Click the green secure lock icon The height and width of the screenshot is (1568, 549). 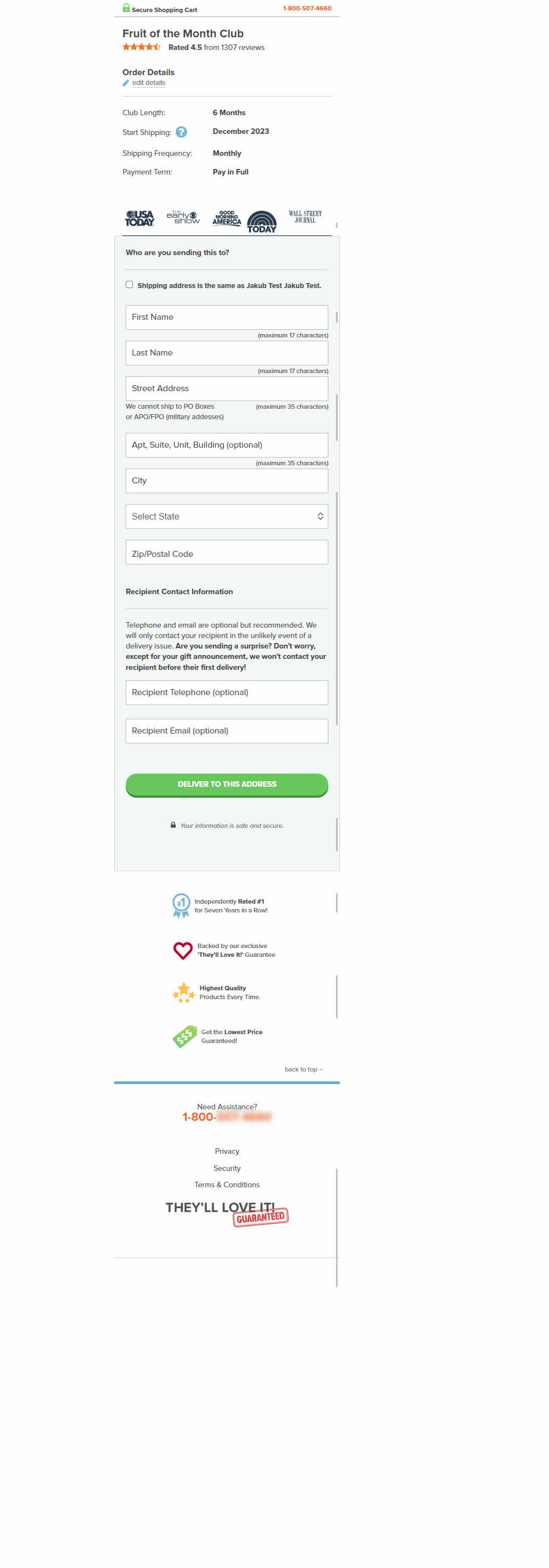coord(126,8)
